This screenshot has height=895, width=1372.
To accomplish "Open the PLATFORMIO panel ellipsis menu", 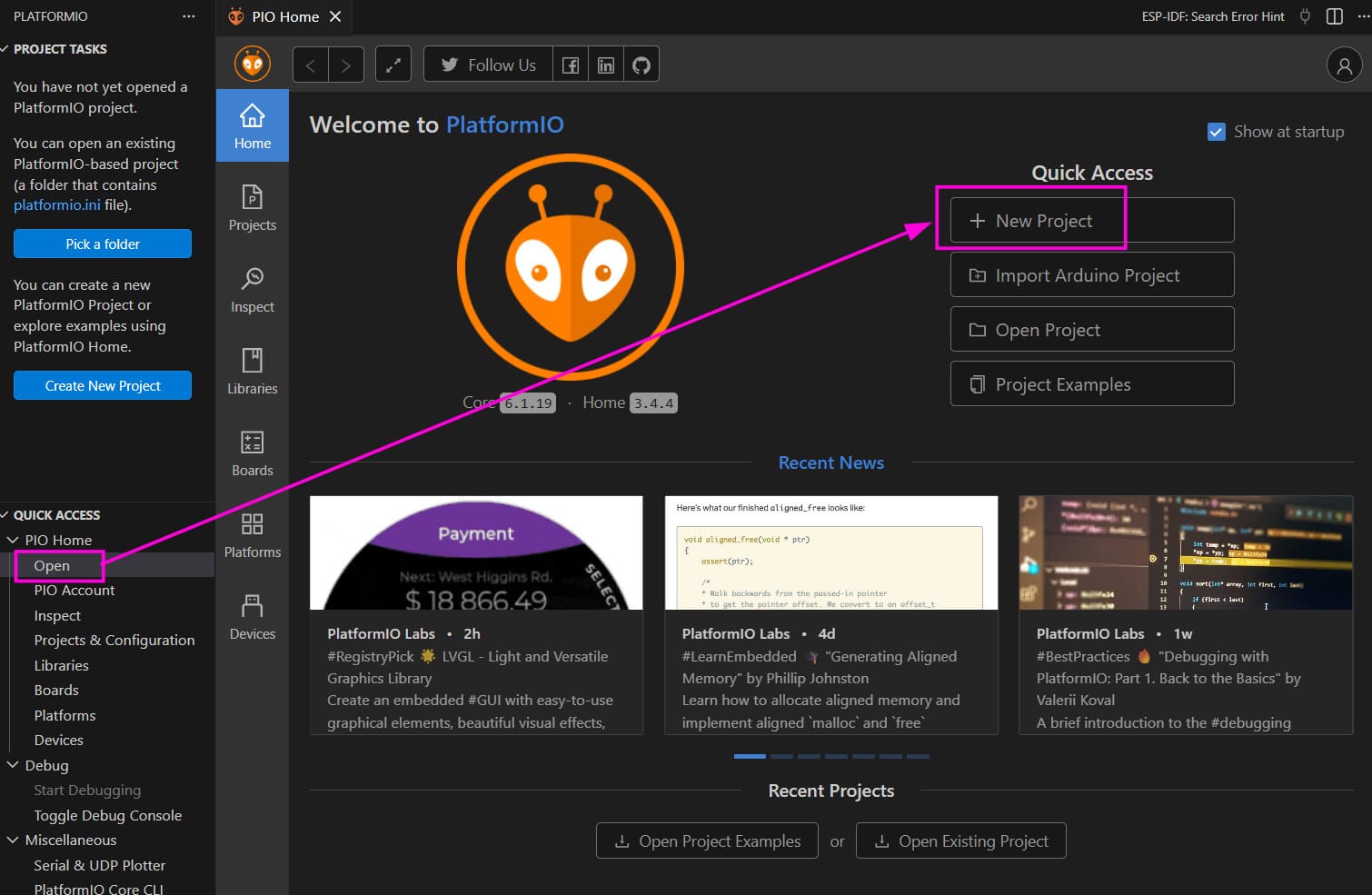I will pyautogui.click(x=189, y=16).
